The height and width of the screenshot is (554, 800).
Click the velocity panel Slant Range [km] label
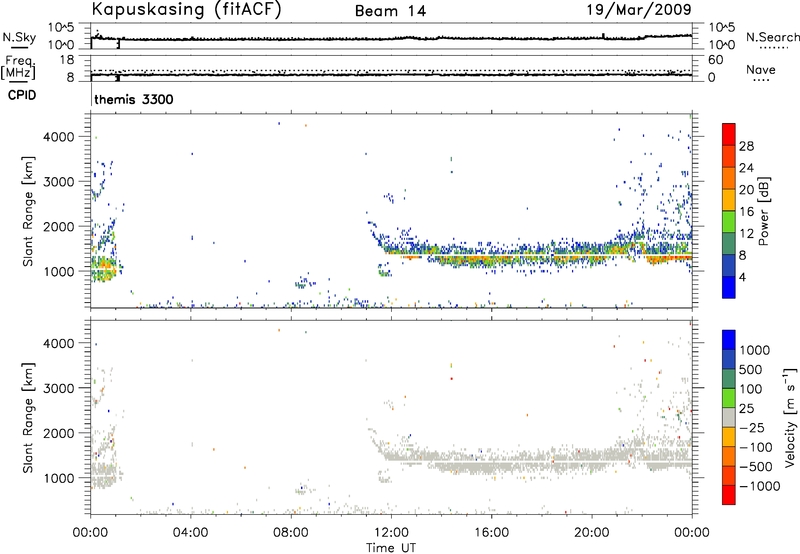(28, 418)
